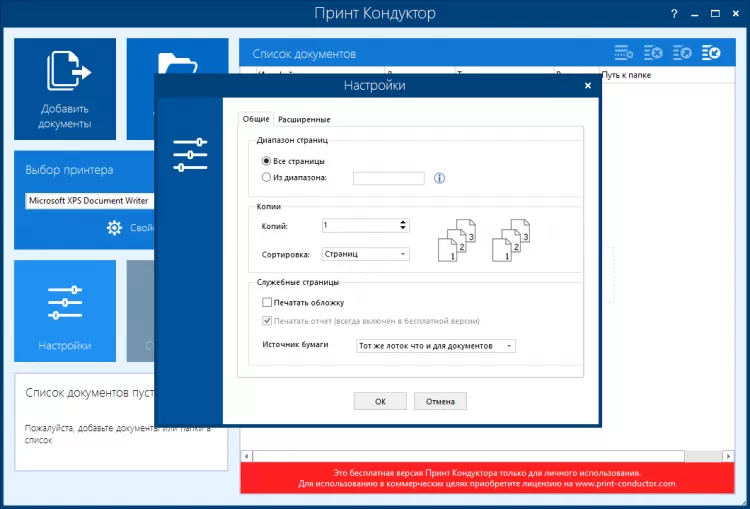
Task: Close the Настройки dialog with X
Action: [x=588, y=86]
